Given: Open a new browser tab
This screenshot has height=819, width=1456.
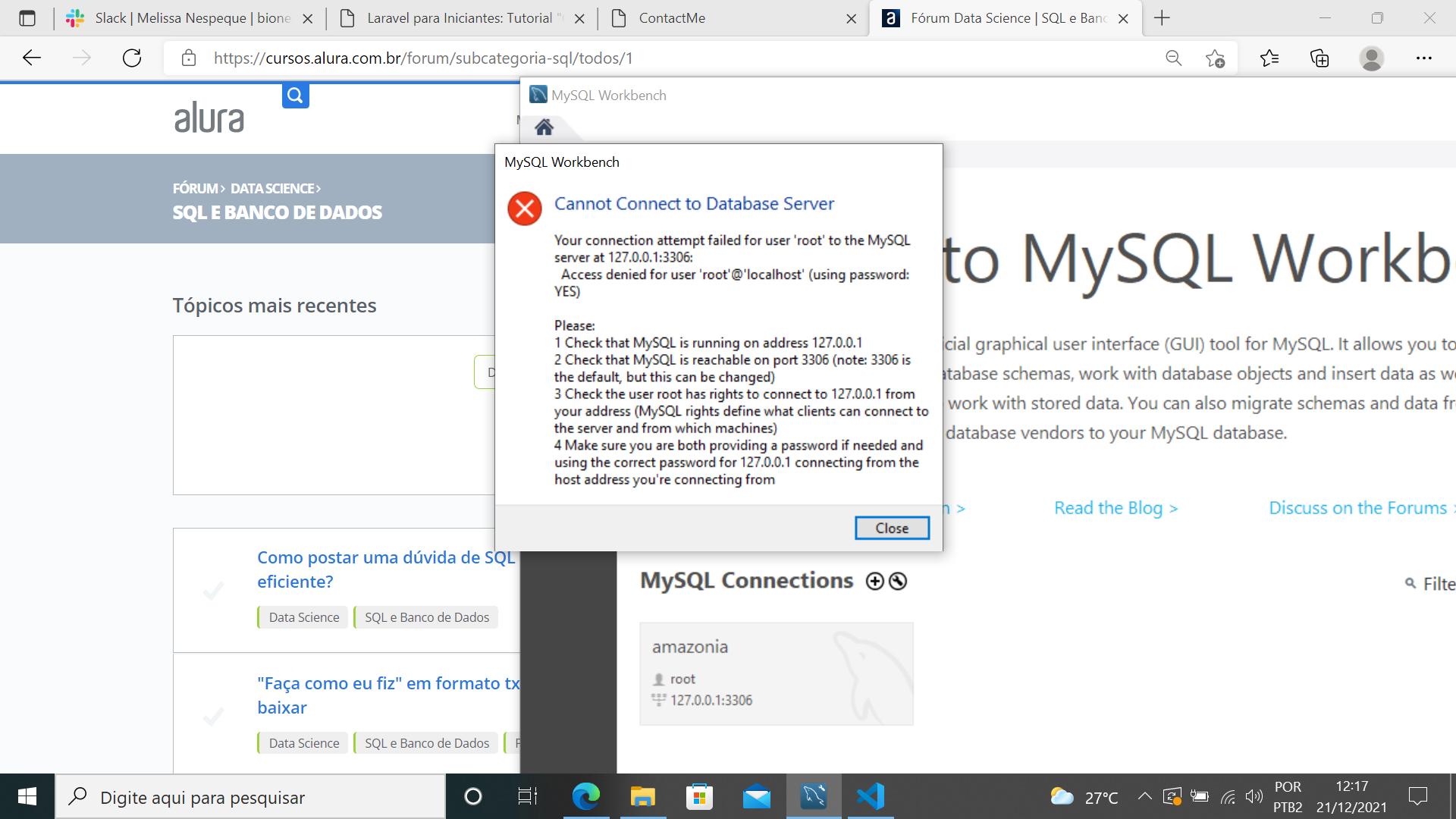Looking at the screenshot, I should coord(1162,18).
